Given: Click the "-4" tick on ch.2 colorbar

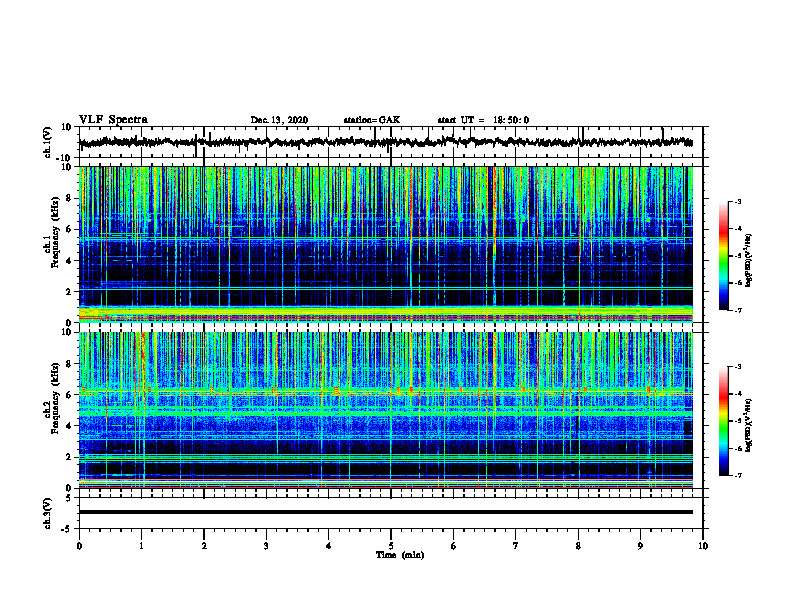Looking at the screenshot, I should pos(738,394).
